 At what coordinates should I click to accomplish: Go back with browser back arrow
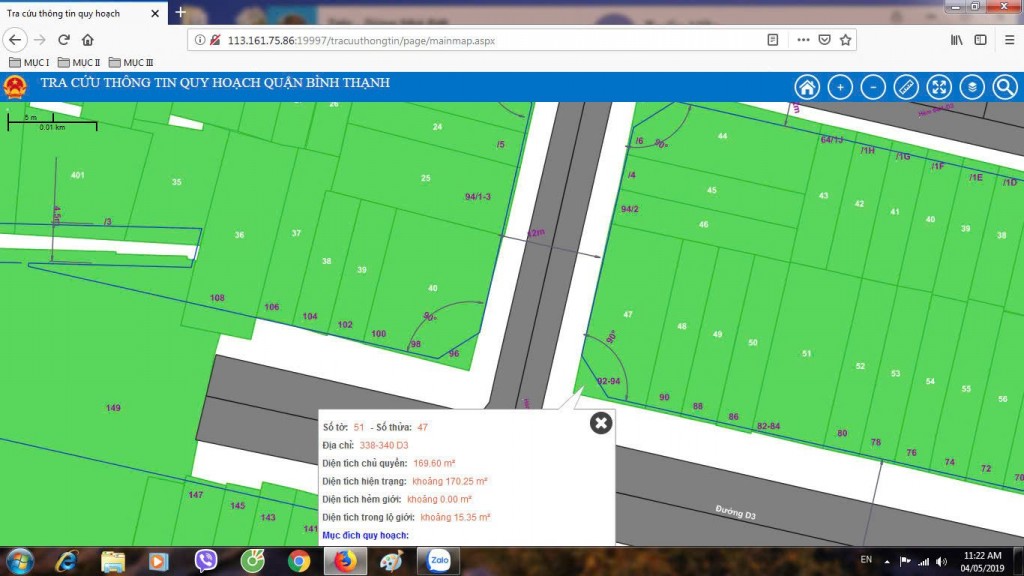15,40
